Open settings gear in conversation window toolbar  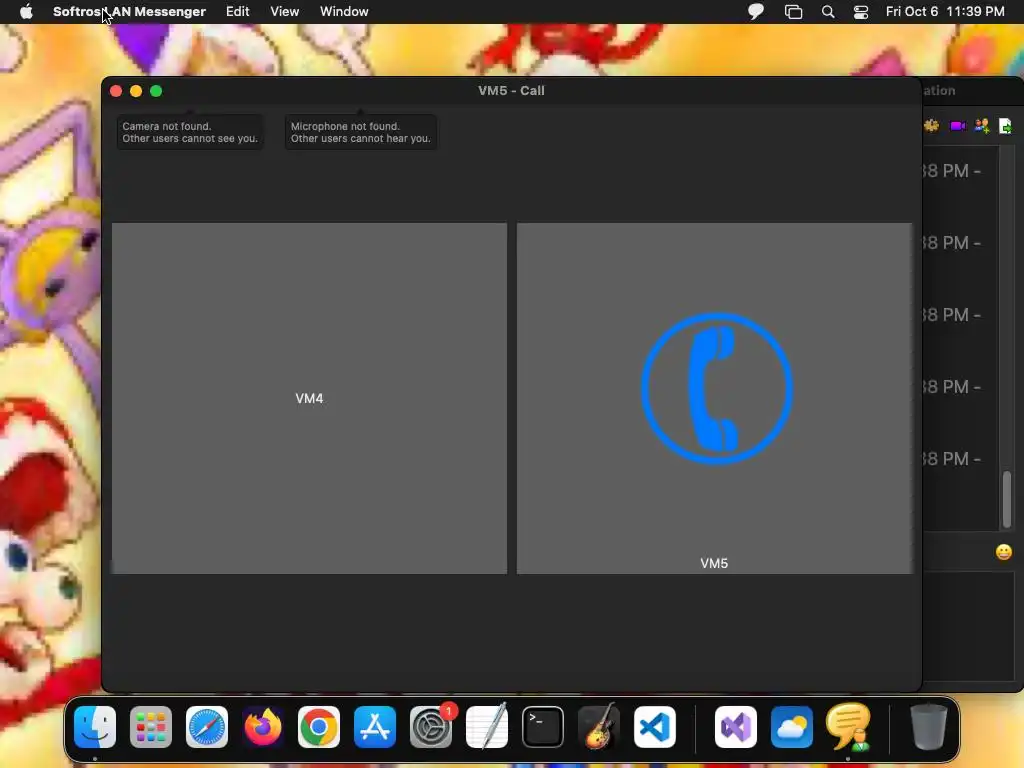click(x=931, y=126)
